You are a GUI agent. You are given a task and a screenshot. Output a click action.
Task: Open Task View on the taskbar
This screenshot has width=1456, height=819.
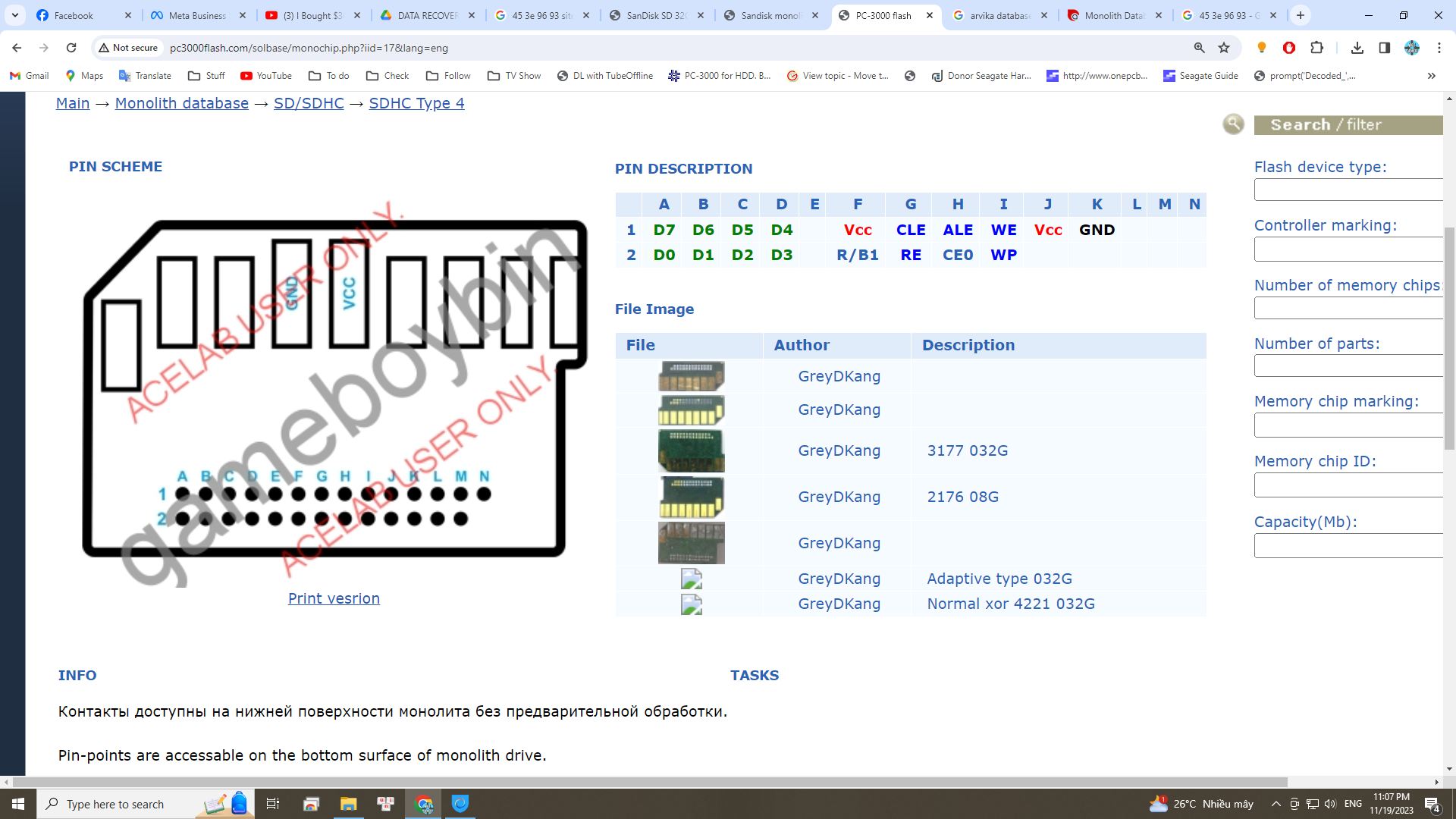tap(273, 804)
